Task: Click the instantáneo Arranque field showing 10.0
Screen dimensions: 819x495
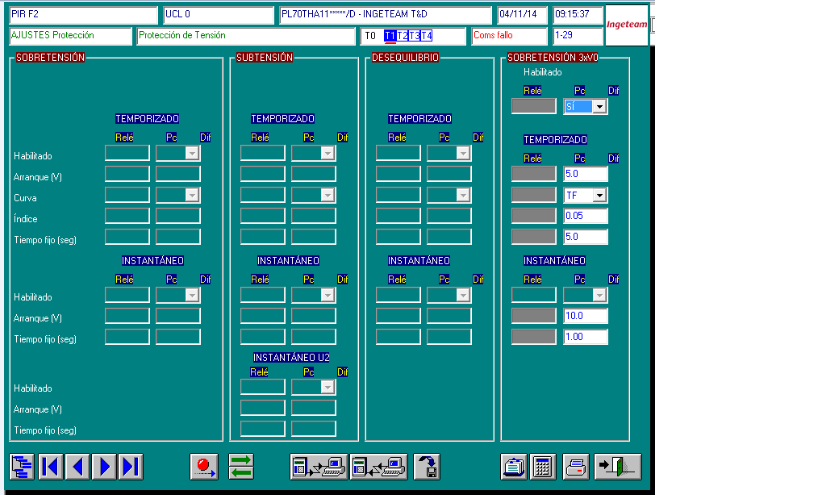Action: tap(585, 316)
